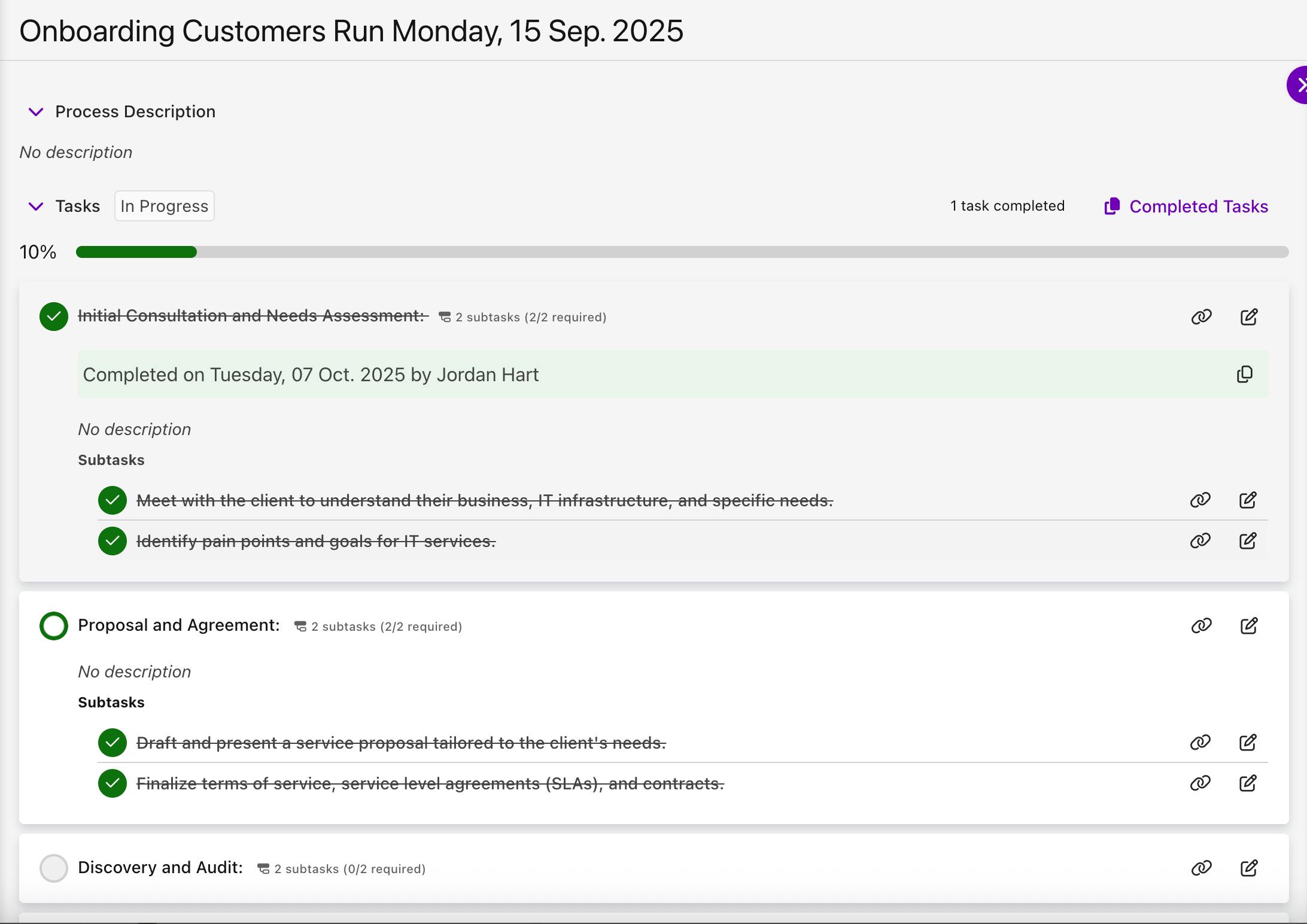Click the In Progress status badge
This screenshot has width=1307, height=924.
[x=164, y=206]
